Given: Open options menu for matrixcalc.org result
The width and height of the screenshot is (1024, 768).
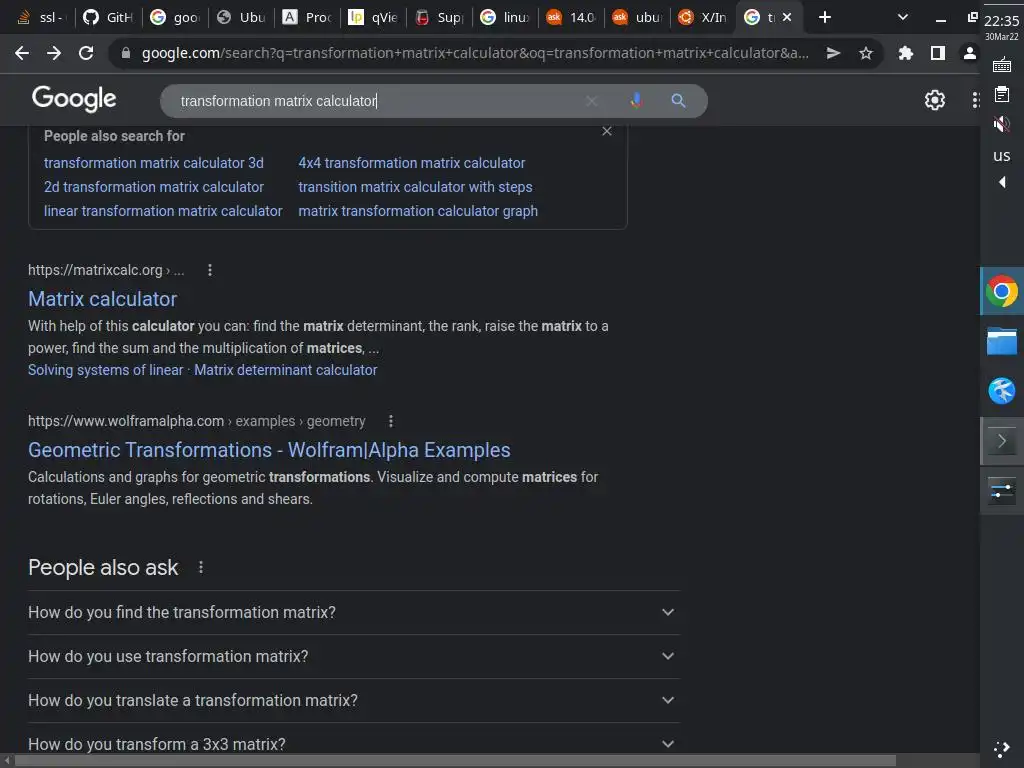Looking at the screenshot, I should (210, 270).
